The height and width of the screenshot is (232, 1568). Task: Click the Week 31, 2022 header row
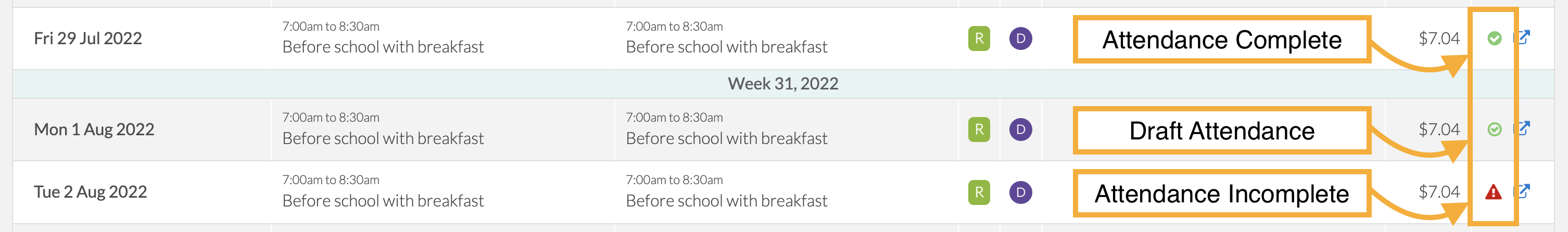pos(783,84)
